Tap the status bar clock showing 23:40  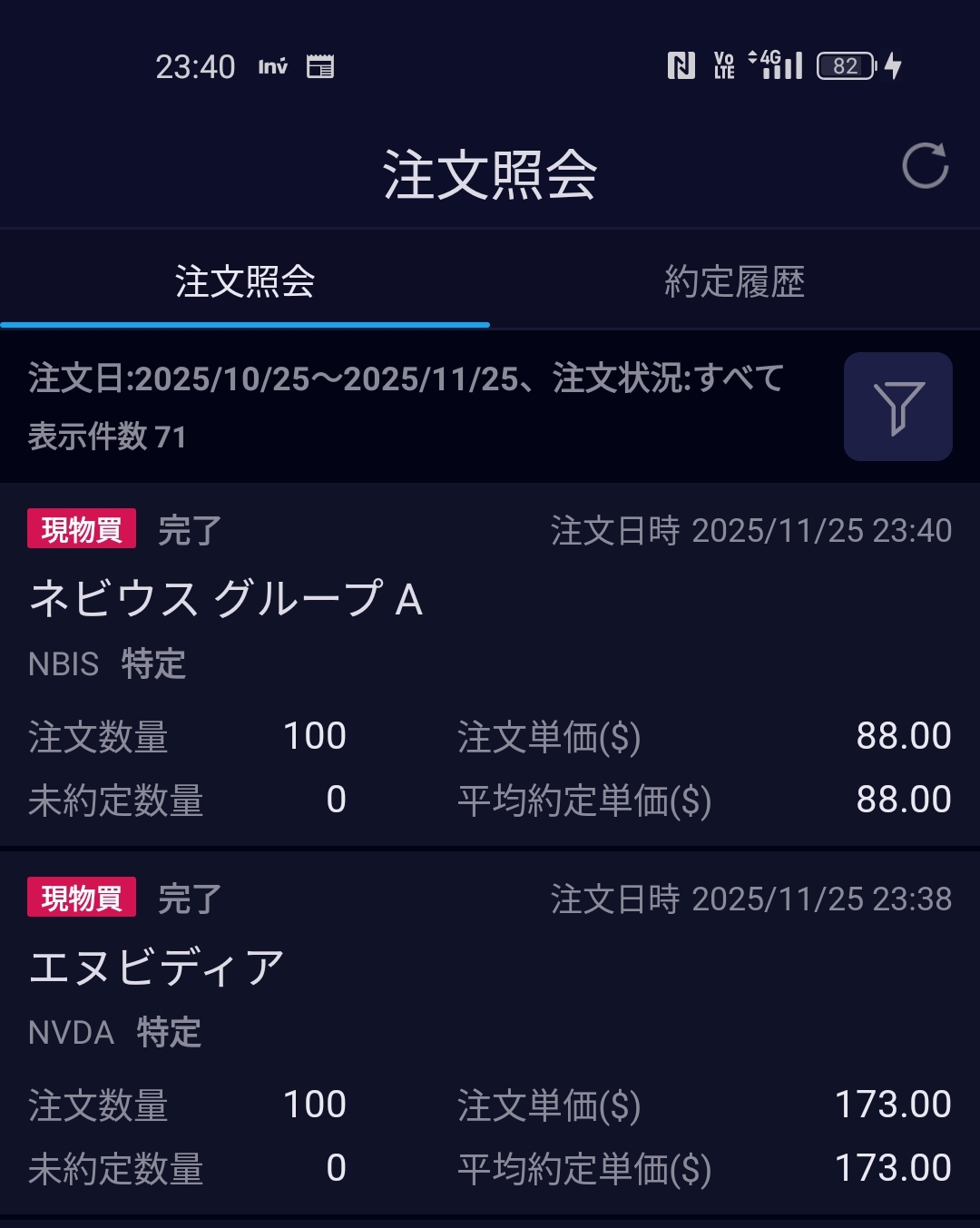point(195,66)
